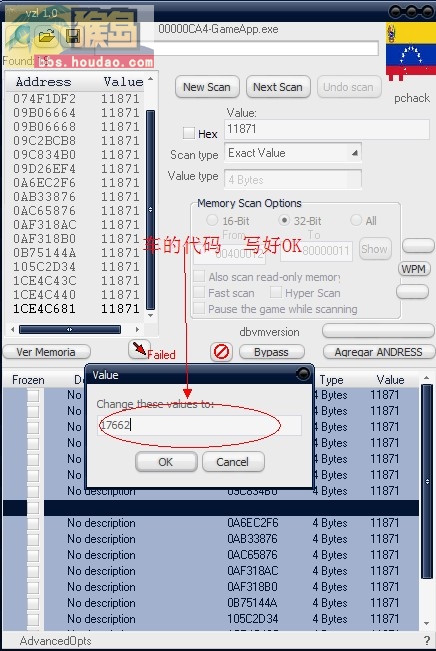The image size is (436, 651).
Task: Click the blank button above WPM
Action: click(x=419, y=245)
